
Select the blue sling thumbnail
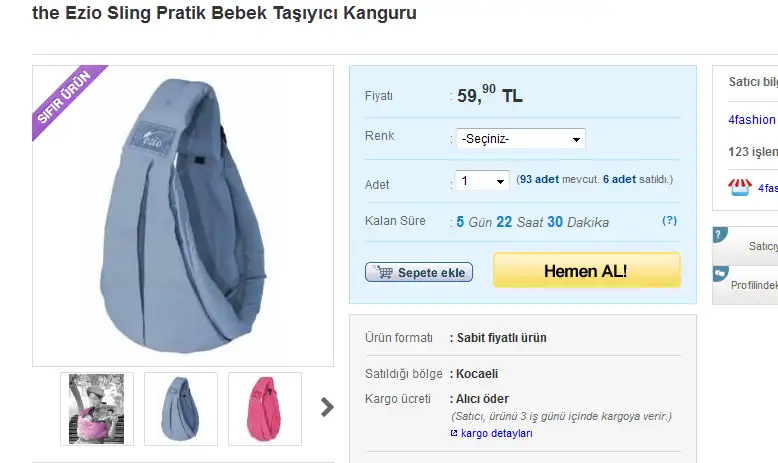[x=181, y=409]
